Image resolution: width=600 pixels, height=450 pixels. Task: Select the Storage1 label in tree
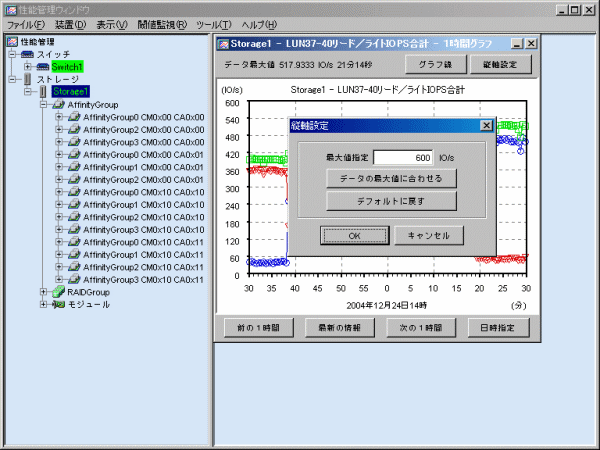tap(70, 91)
